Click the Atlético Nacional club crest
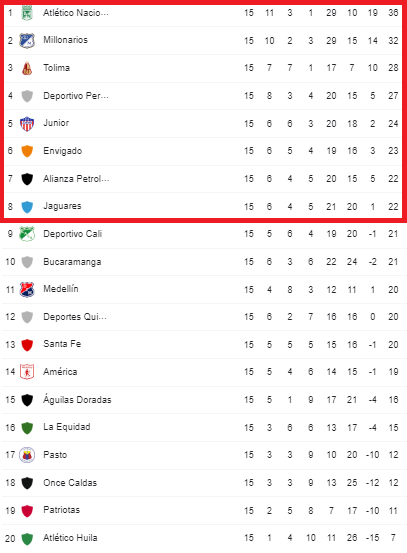Image resolution: width=407 pixels, height=553 pixels. (27, 13)
